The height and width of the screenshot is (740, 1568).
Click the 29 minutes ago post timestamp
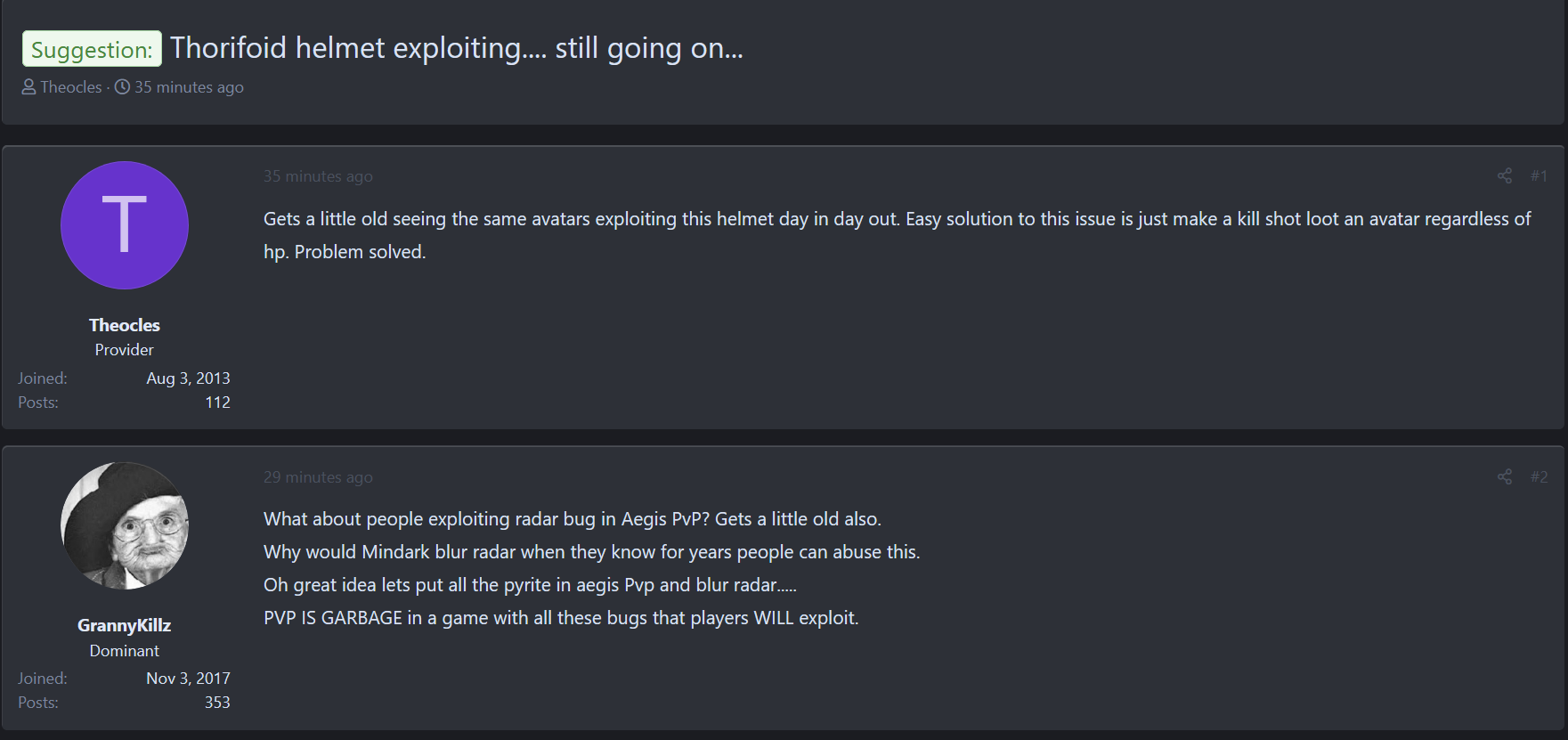pyautogui.click(x=318, y=477)
